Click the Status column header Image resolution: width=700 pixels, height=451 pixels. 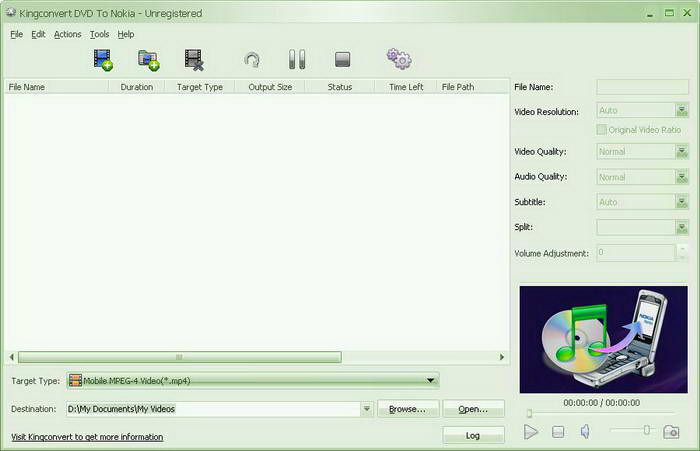click(x=340, y=87)
